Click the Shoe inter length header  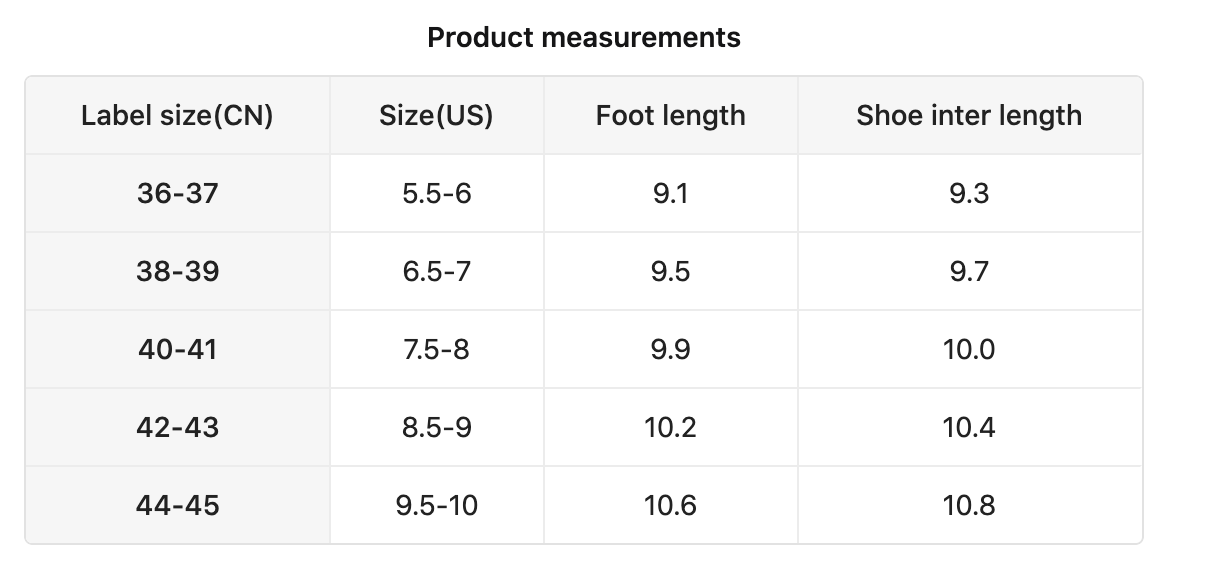969,116
